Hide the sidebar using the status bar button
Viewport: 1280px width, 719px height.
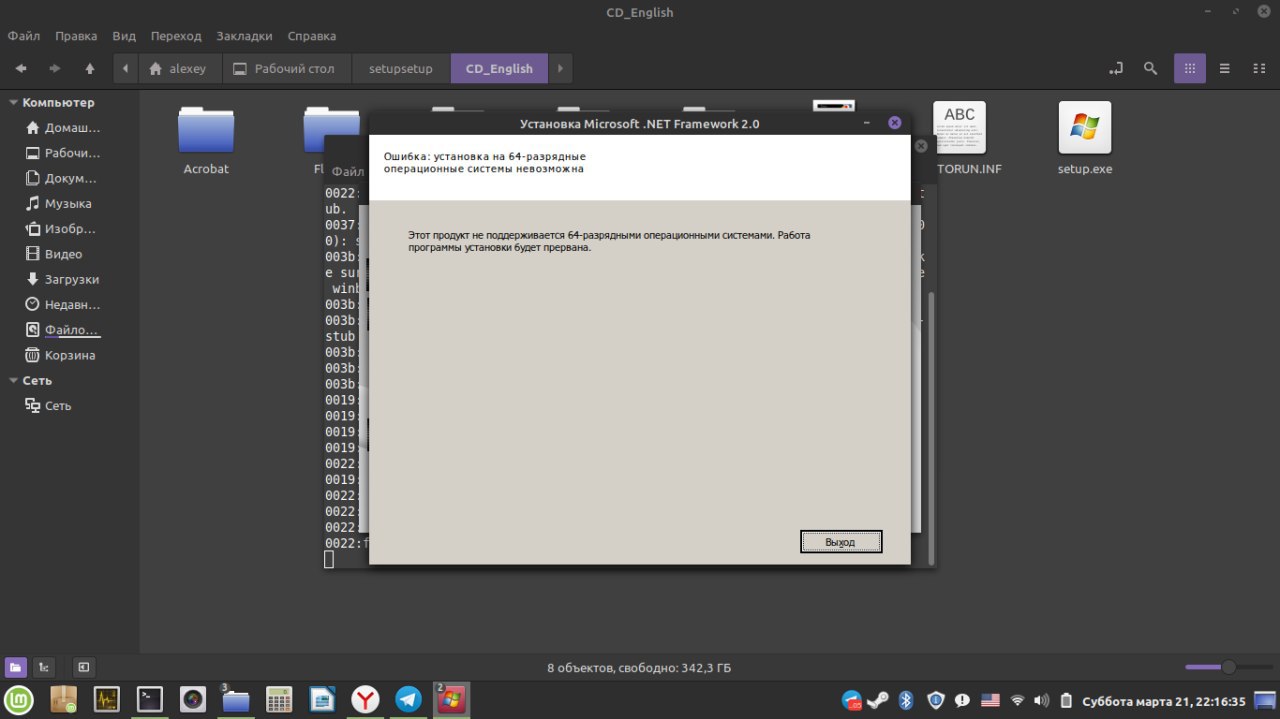pos(84,667)
